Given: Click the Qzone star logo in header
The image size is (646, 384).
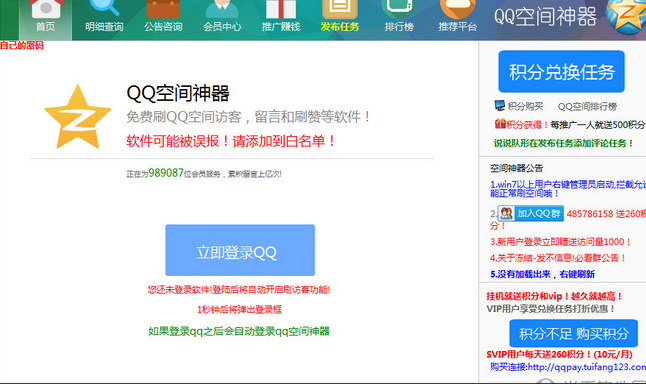Looking at the screenshot, I should point(626,16).
